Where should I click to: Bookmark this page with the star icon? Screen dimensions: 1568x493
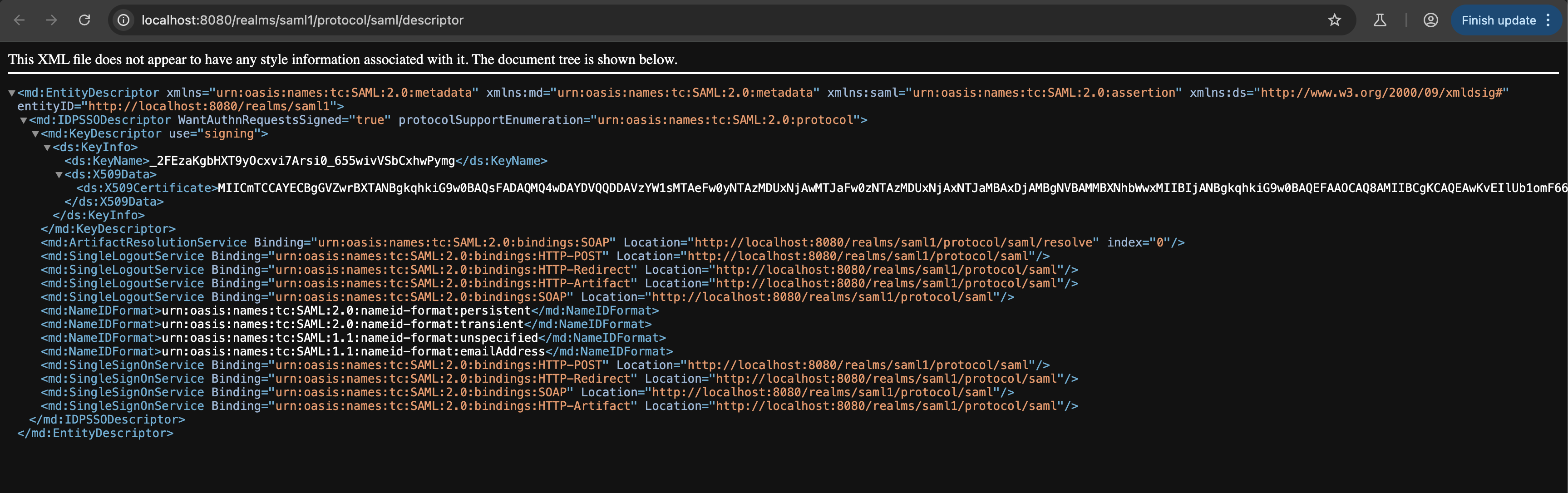tap(1334, 20)
